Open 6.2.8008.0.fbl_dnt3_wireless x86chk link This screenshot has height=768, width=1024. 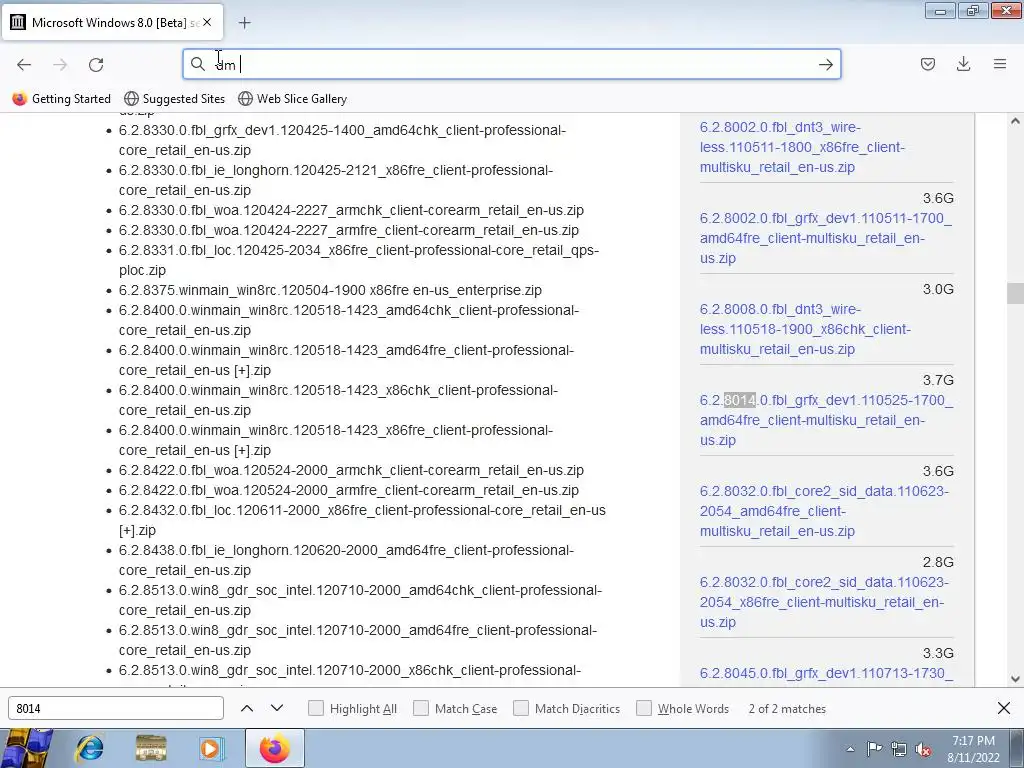pyautogui.click(x=805, y=329)
